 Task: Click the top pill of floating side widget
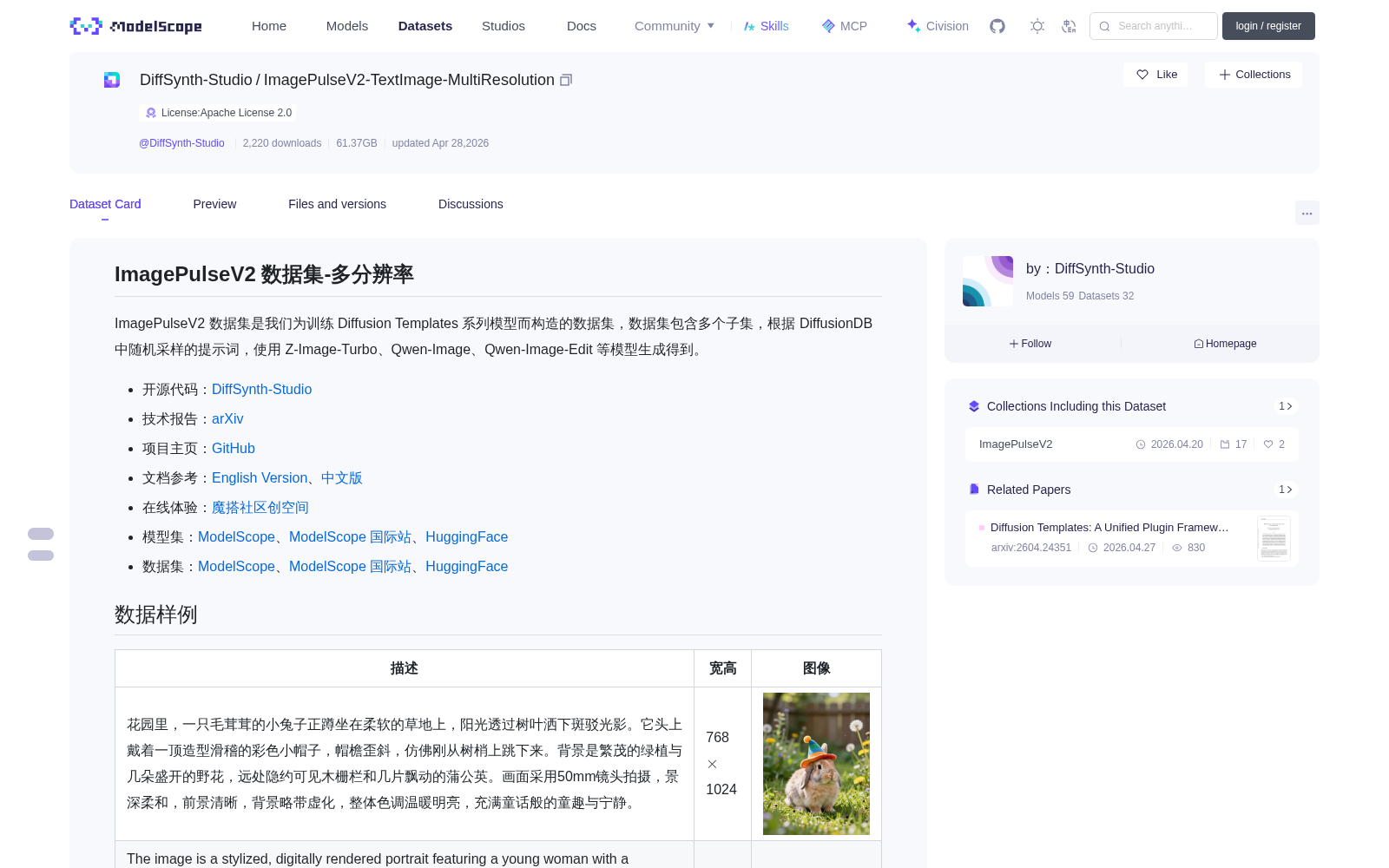coord(41,534)
